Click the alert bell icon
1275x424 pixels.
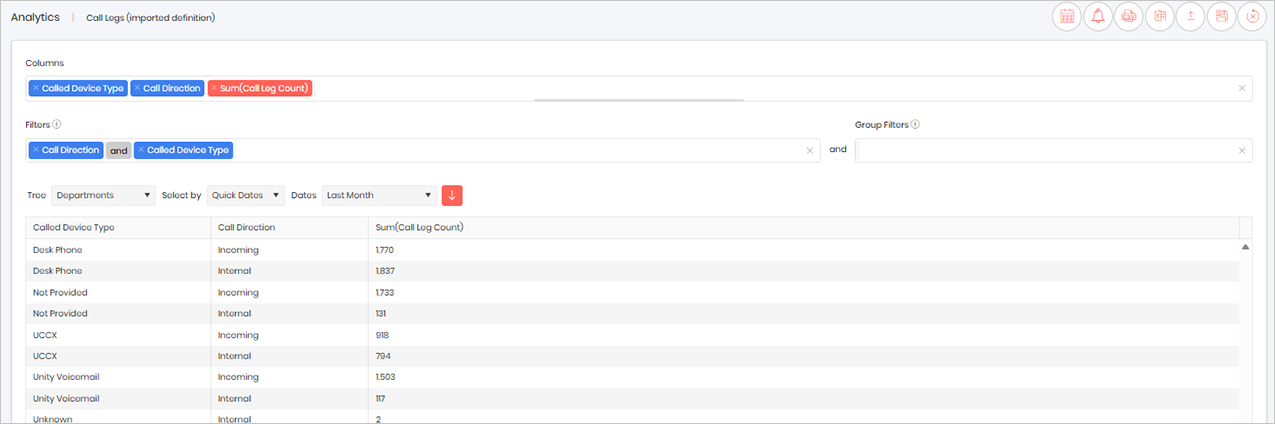click(x=1098, y=16)
